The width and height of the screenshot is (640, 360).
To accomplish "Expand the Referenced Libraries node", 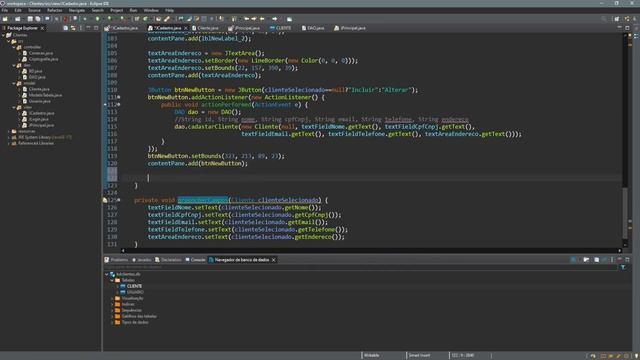I will click(x=9, y=144).
